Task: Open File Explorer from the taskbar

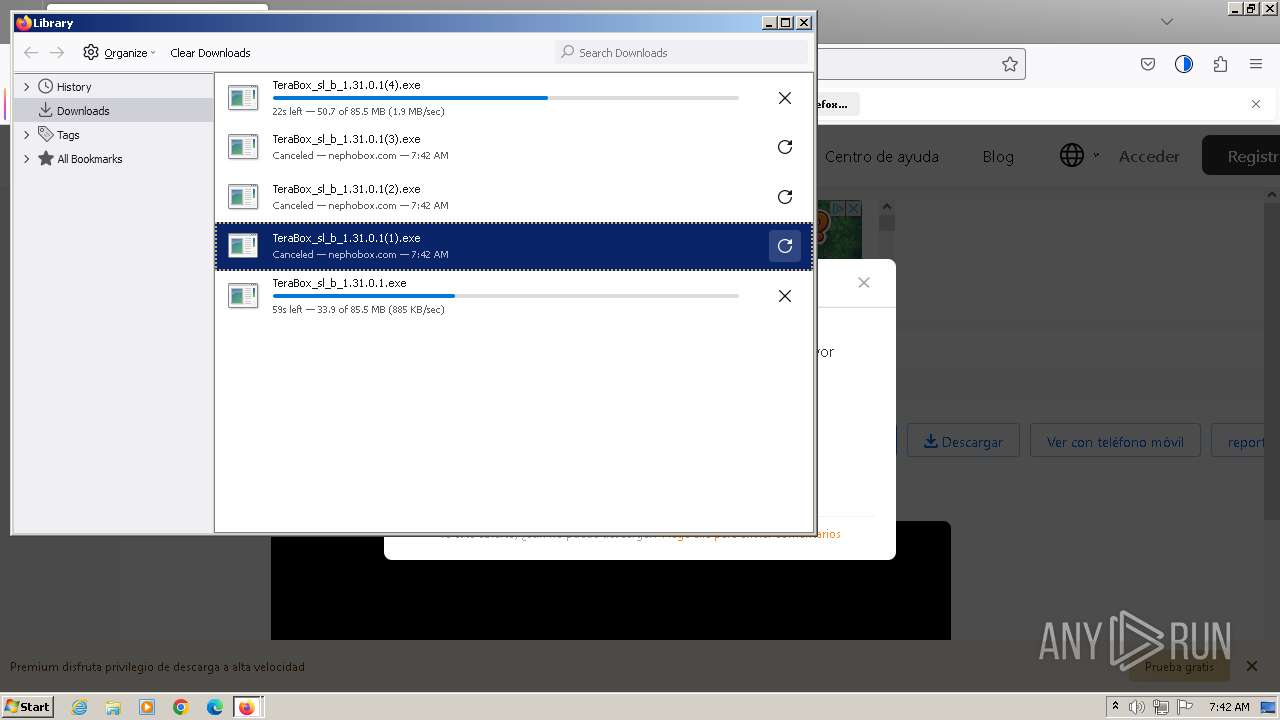Action: click(113, 707)
